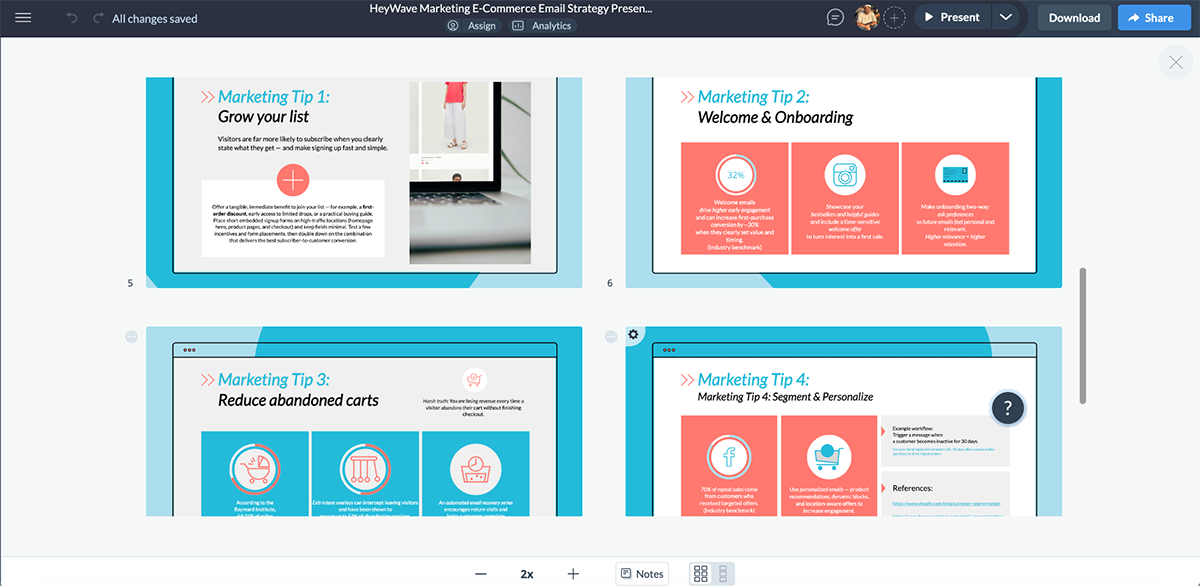This screenshot has height=586, width=1200.
Task: Expand the Present dropdown arrow
Action: click(1006, 17)
